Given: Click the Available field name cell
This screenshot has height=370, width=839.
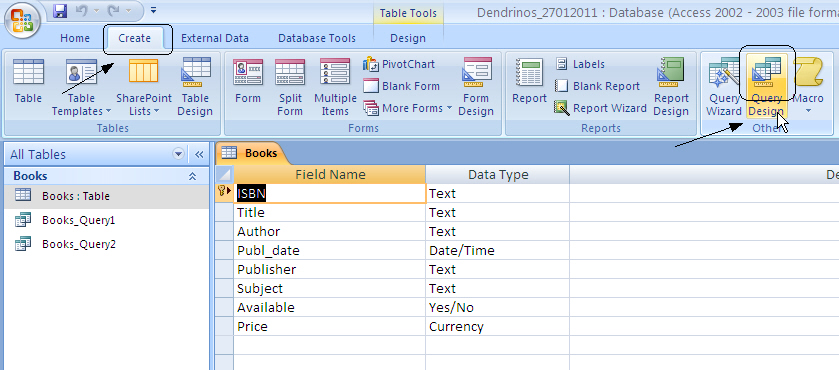Looking at the screenshot, I should (330, 307).
